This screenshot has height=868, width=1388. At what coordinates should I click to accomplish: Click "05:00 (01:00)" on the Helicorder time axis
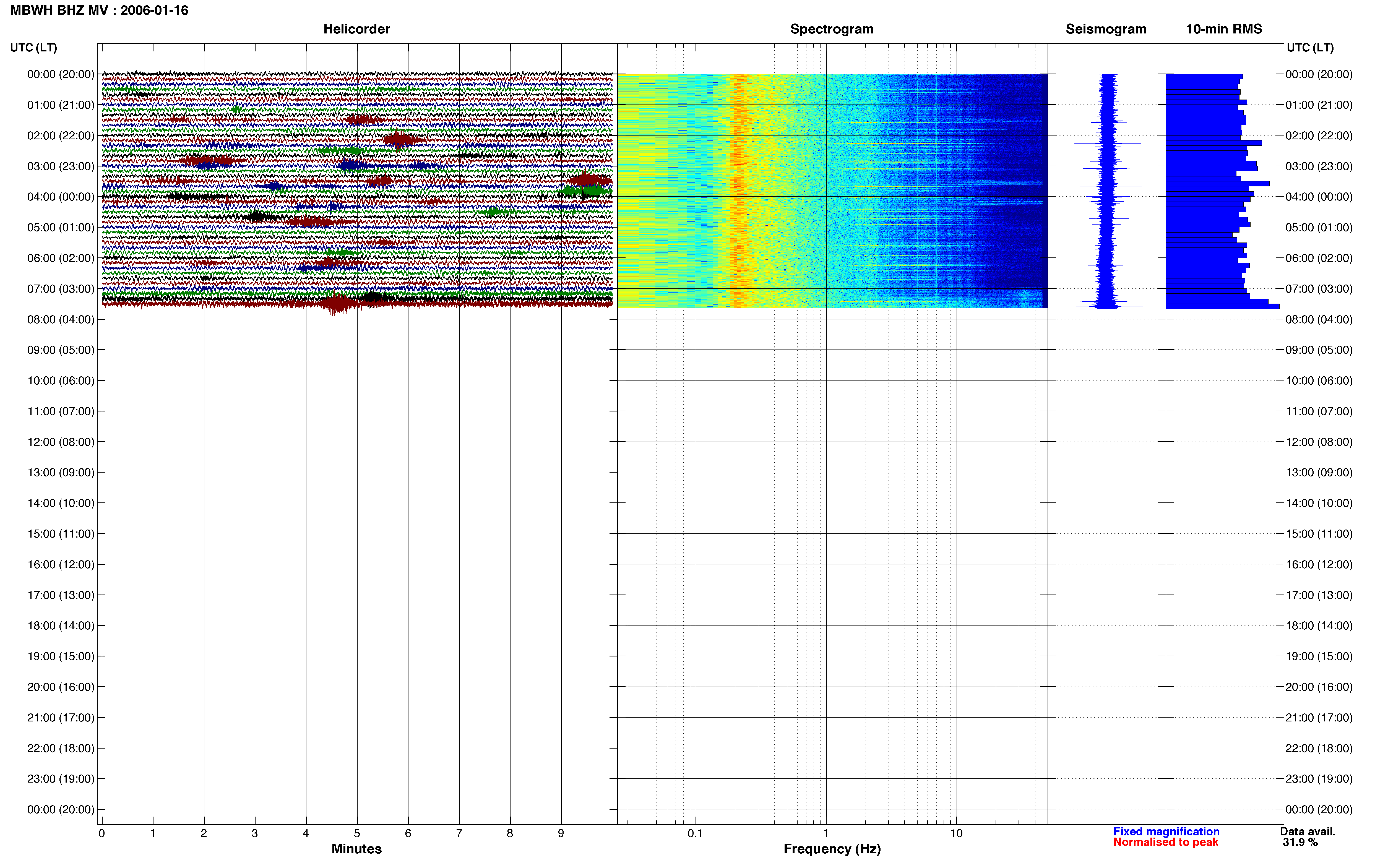point(61,227)
